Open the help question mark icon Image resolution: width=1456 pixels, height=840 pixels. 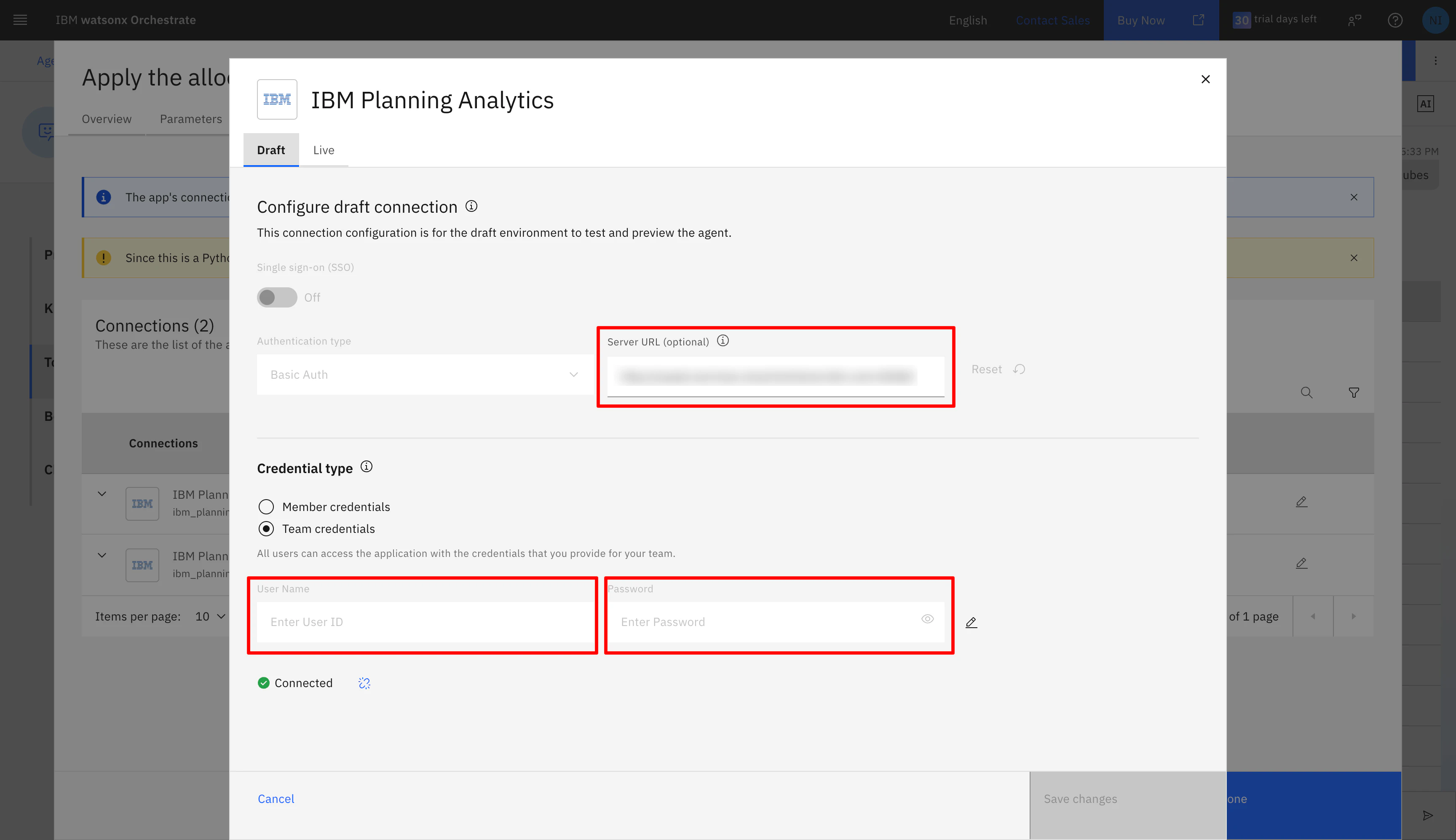pyautogui.click(x=1395, y=20)
